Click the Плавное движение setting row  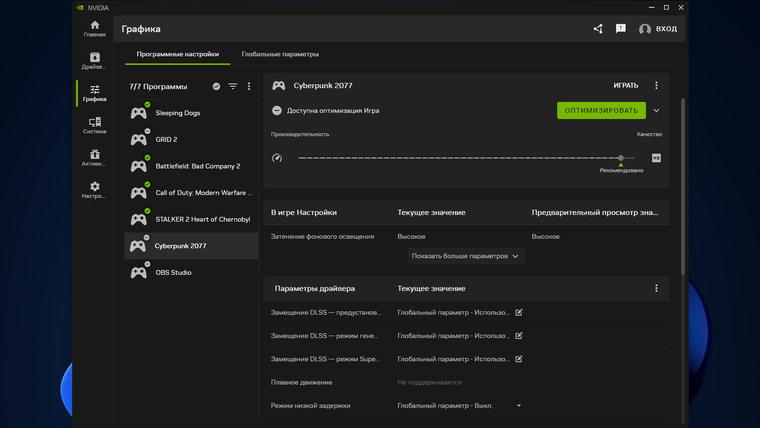(466, 382)
